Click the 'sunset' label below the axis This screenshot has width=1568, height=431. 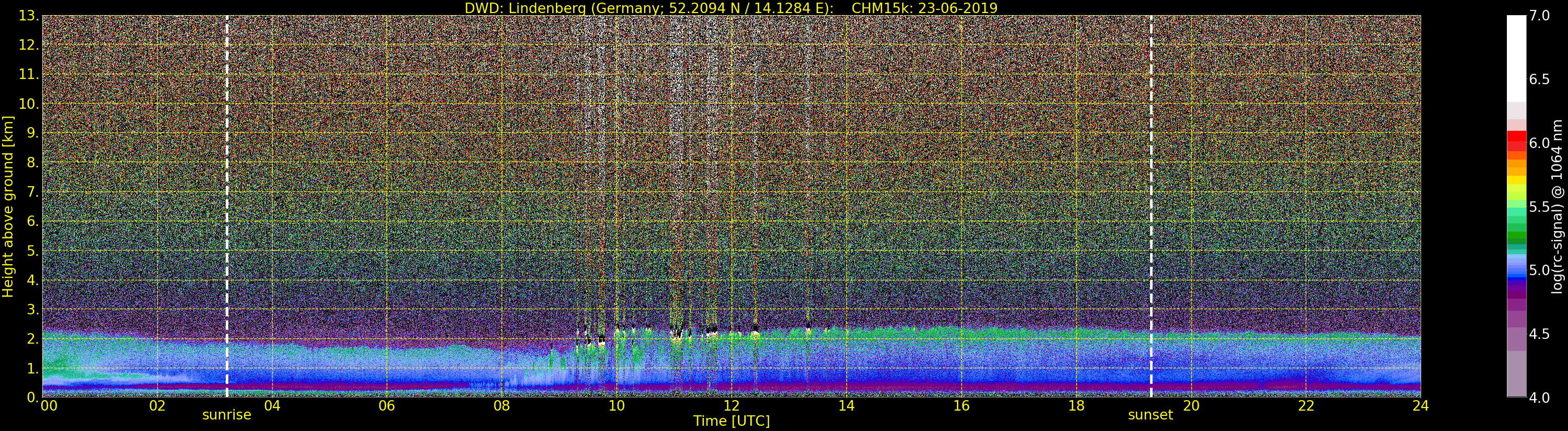coord(1151,415)
